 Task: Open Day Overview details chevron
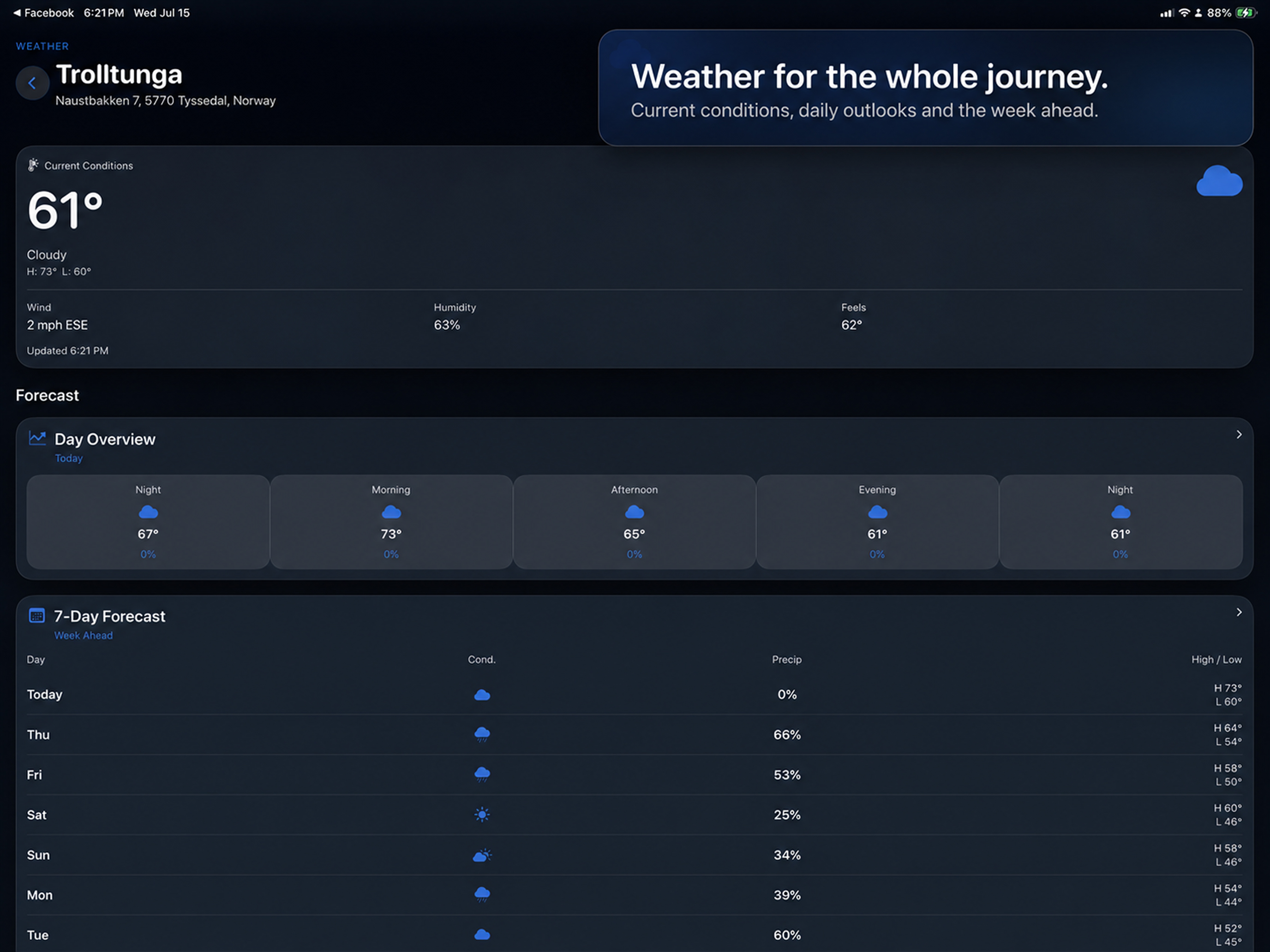coord(1239,434)
